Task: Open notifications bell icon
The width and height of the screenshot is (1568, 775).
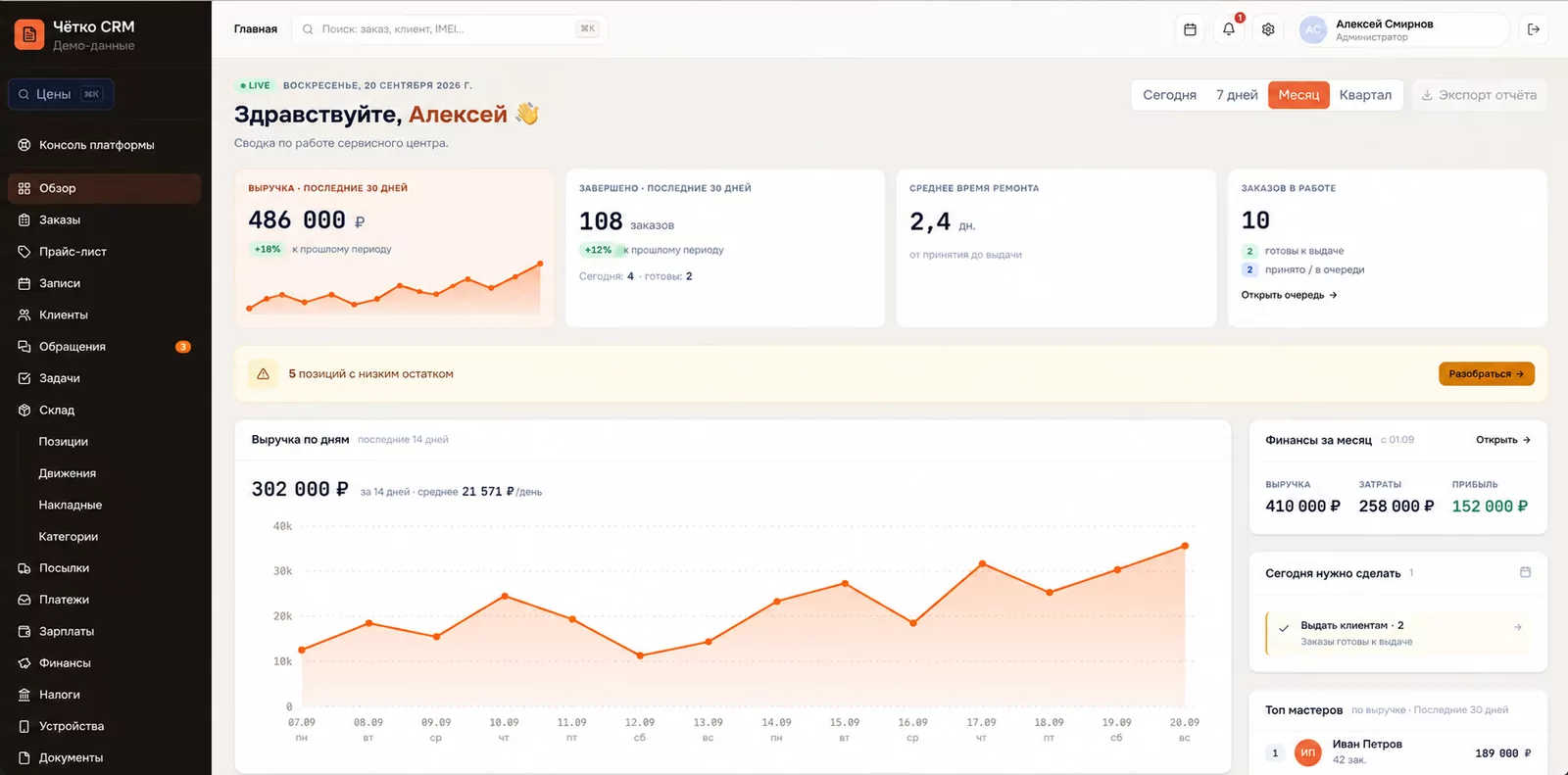Action: (1229, 29)
